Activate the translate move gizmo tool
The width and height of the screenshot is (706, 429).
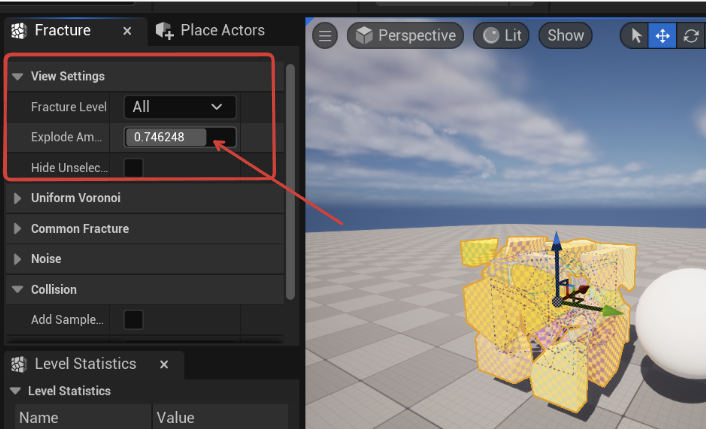[x=662, y=36]
